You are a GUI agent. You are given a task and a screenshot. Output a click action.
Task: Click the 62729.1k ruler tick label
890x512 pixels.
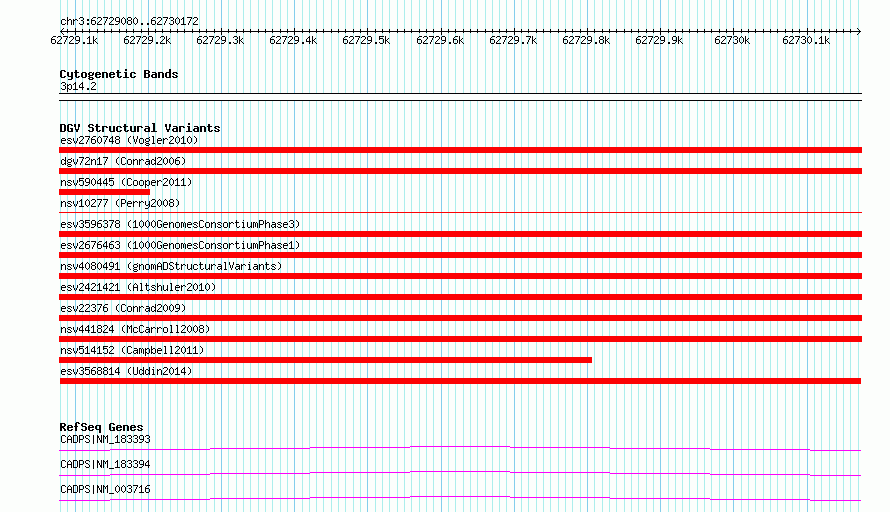pos(74,40)
